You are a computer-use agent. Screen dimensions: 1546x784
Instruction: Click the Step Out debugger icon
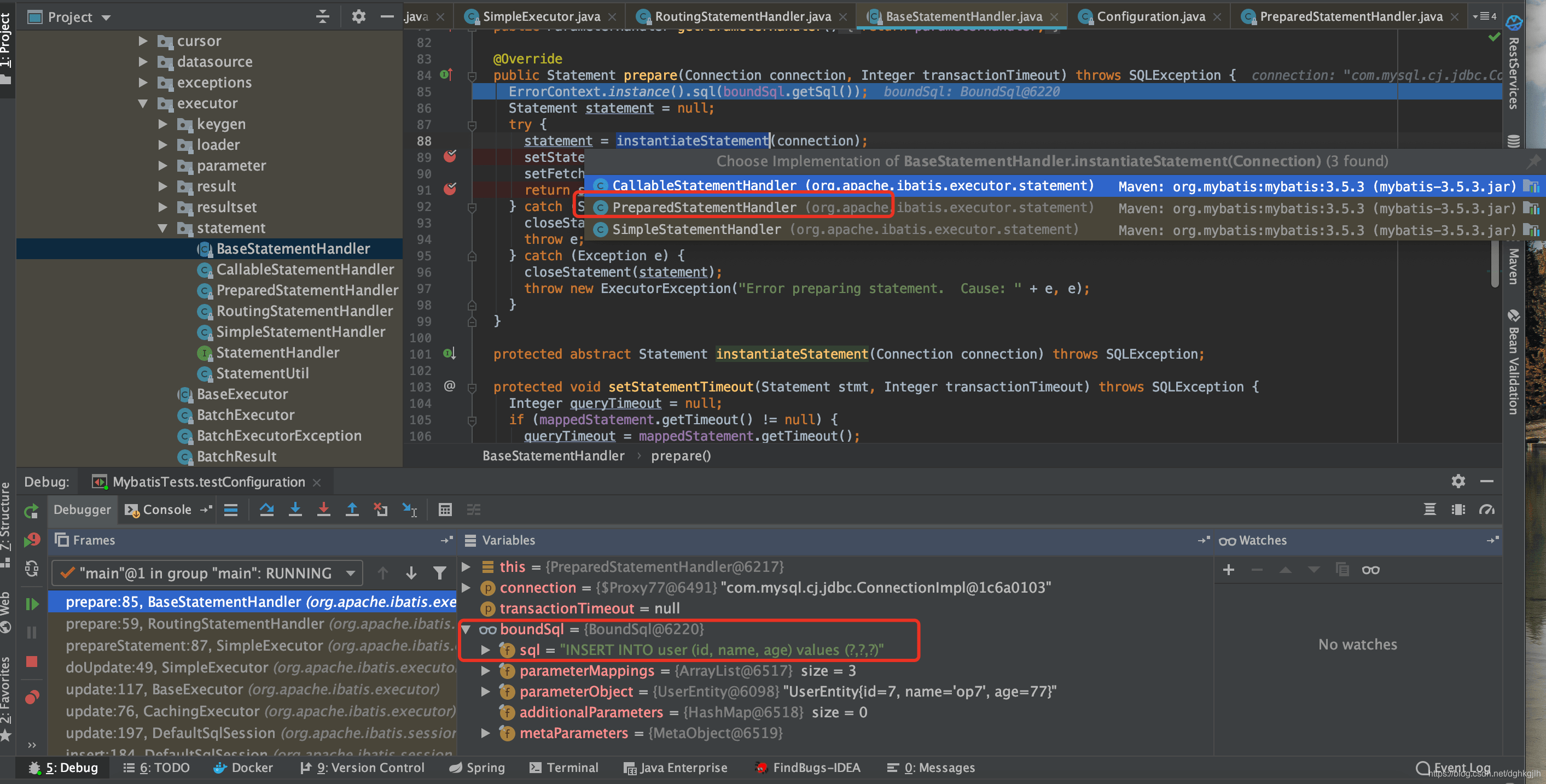pyautogui.click(x=352, y=510)
